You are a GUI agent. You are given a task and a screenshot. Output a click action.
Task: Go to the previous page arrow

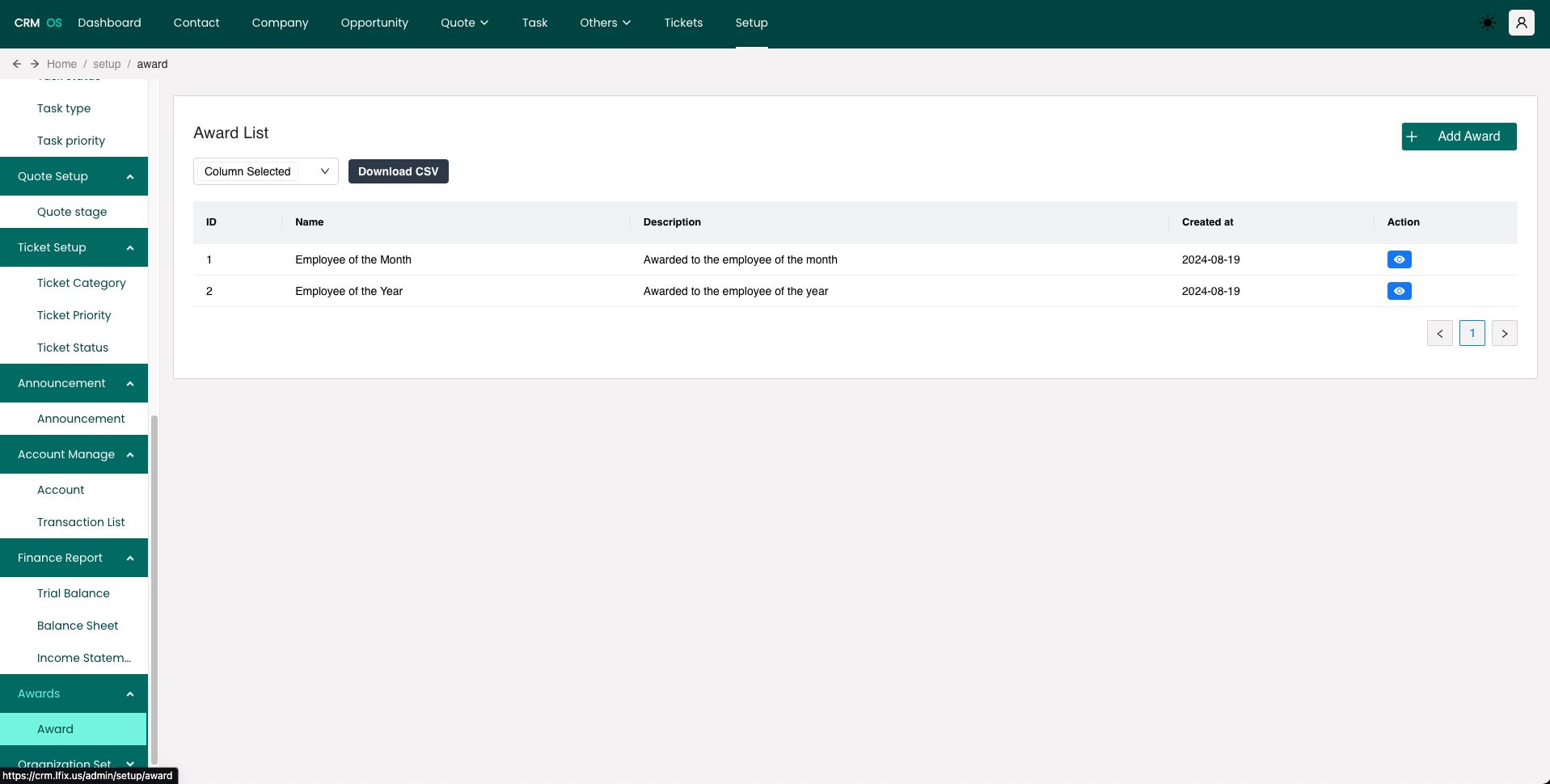pyautogui.click(x=1439, y=333)
